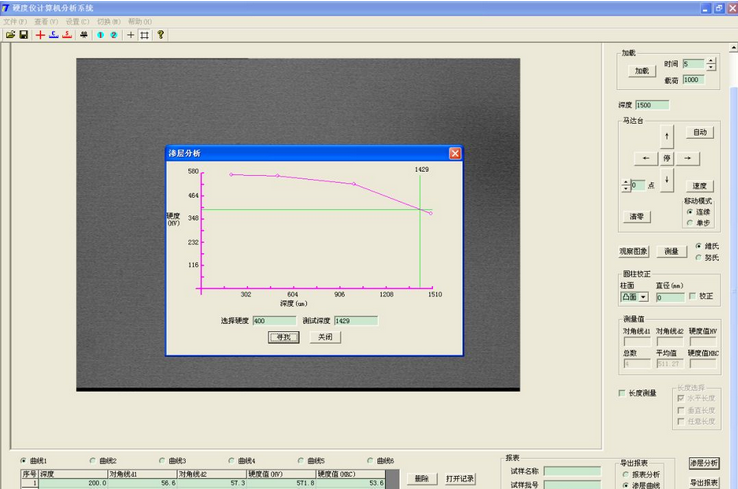Move motor stage right with arrow button
This screenshot has height=489, width=738.
pos(688,158)
